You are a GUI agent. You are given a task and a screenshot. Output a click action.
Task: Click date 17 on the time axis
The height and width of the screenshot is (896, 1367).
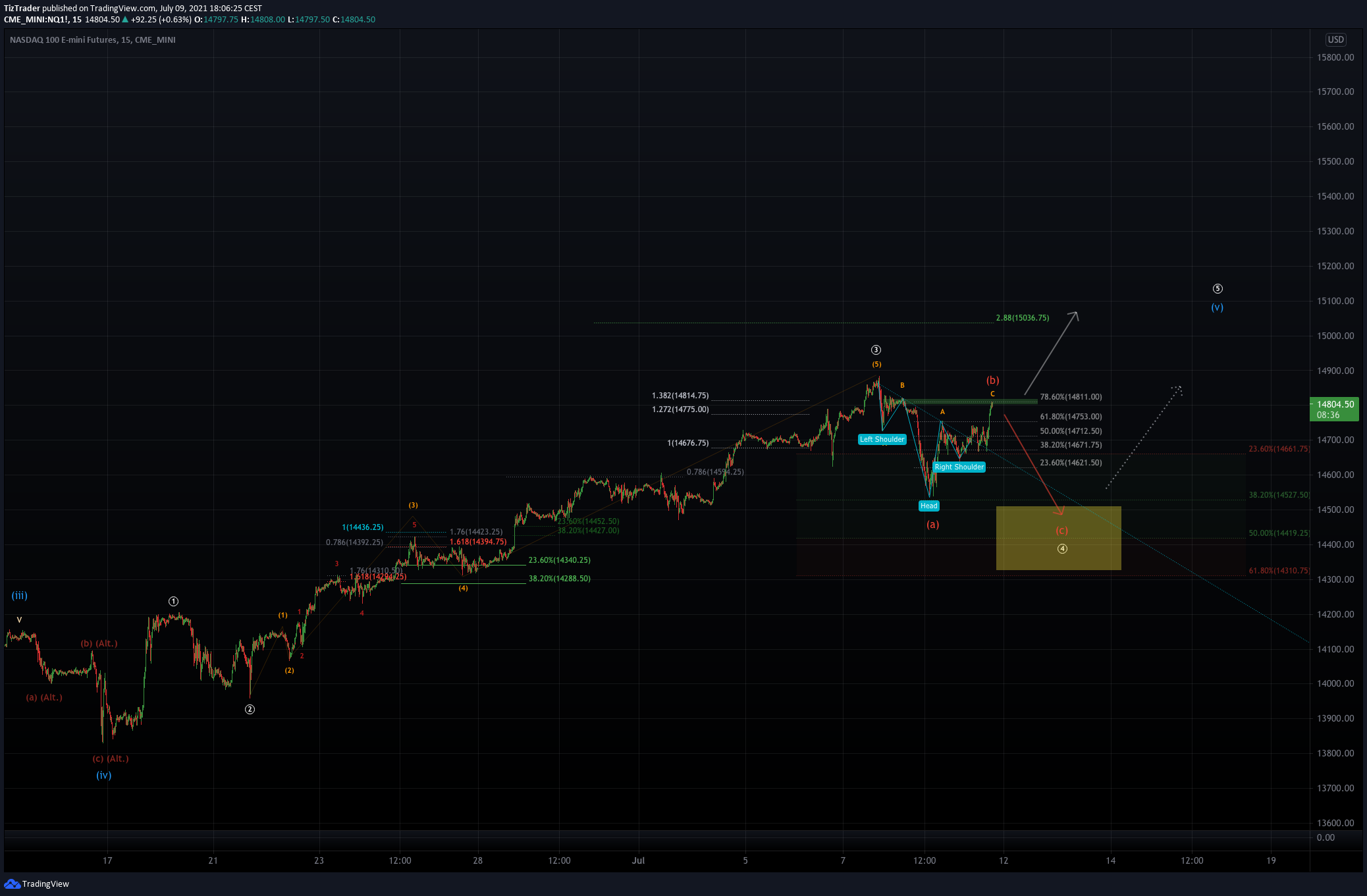click(x=107, y=860)
